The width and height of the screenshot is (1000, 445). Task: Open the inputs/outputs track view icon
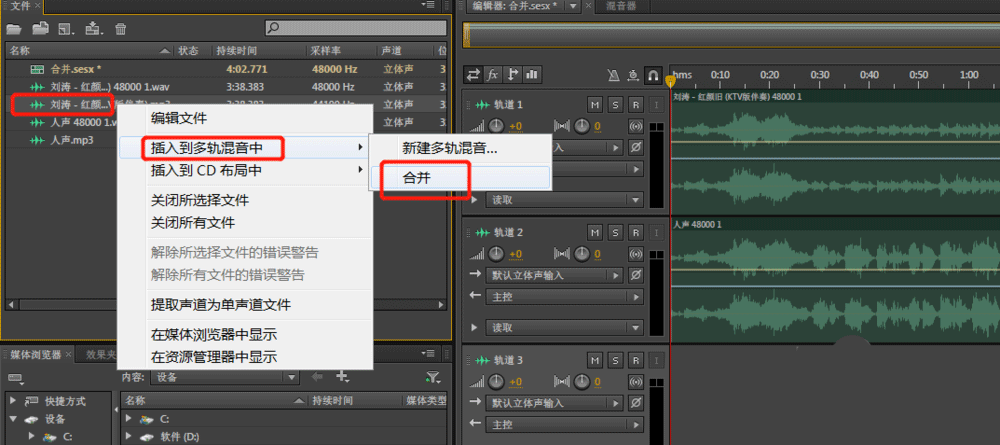(474, 74)
